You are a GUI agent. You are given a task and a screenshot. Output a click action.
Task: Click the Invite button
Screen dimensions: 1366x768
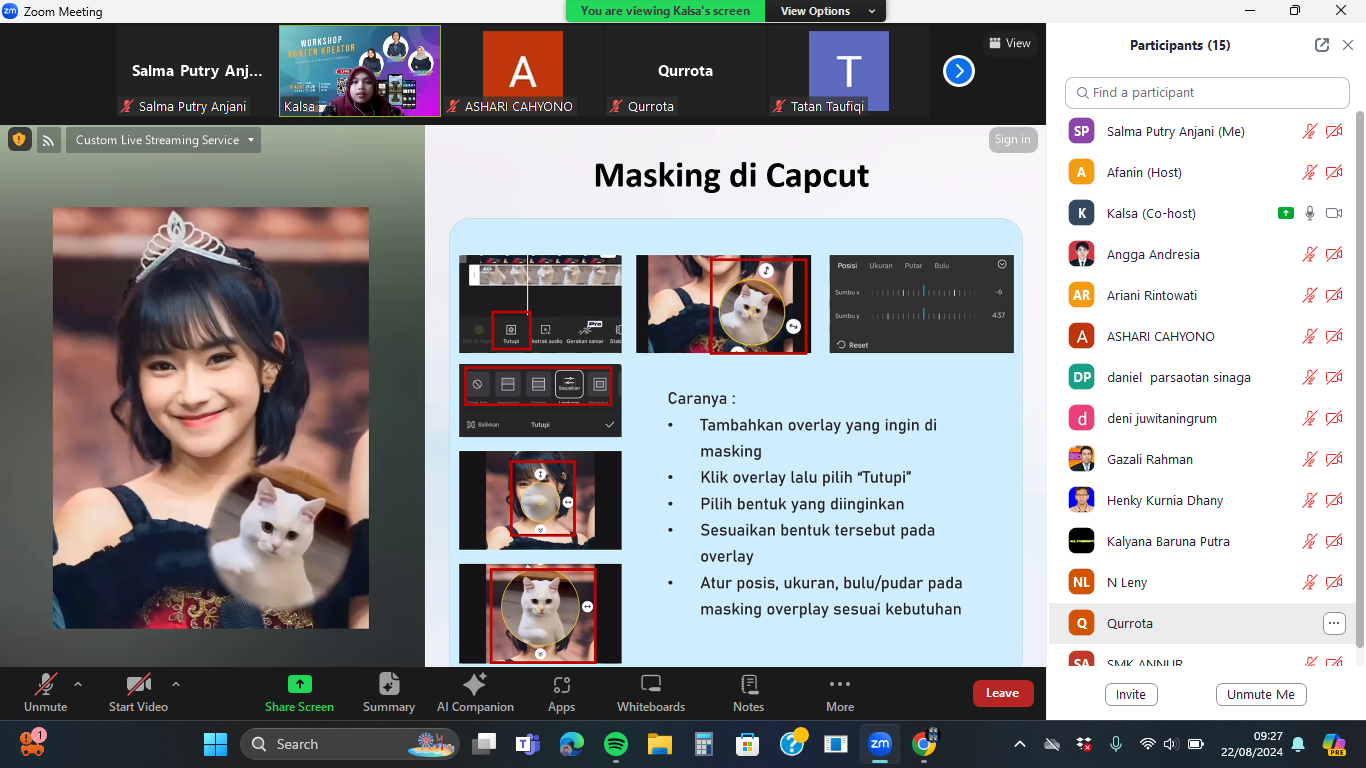(1131, 694)
